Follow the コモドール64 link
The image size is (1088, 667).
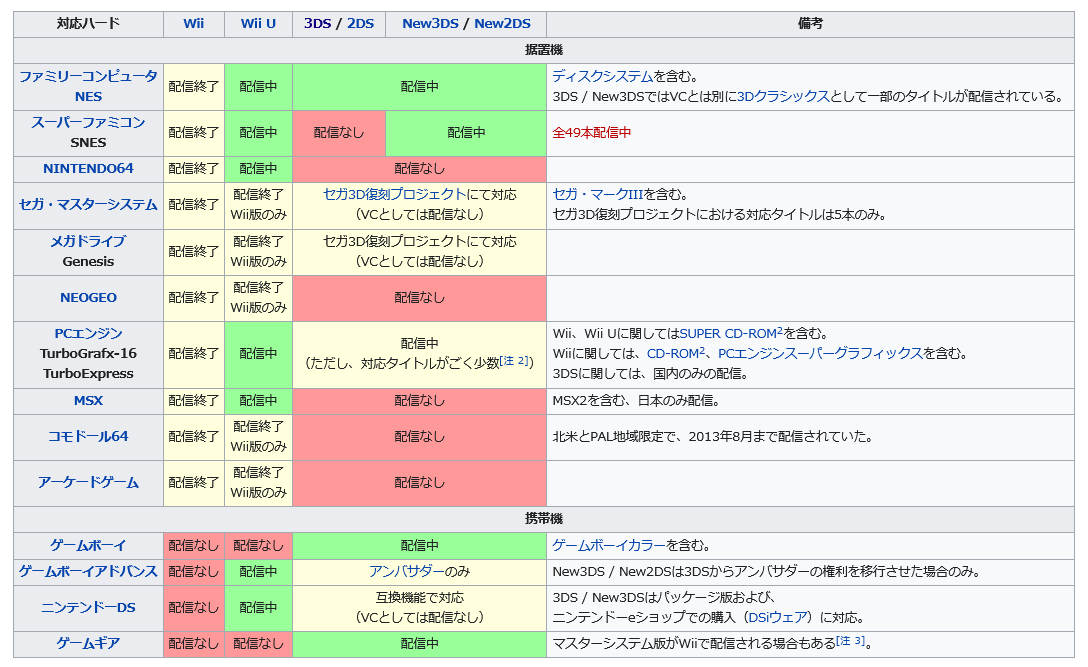point(88,437)
